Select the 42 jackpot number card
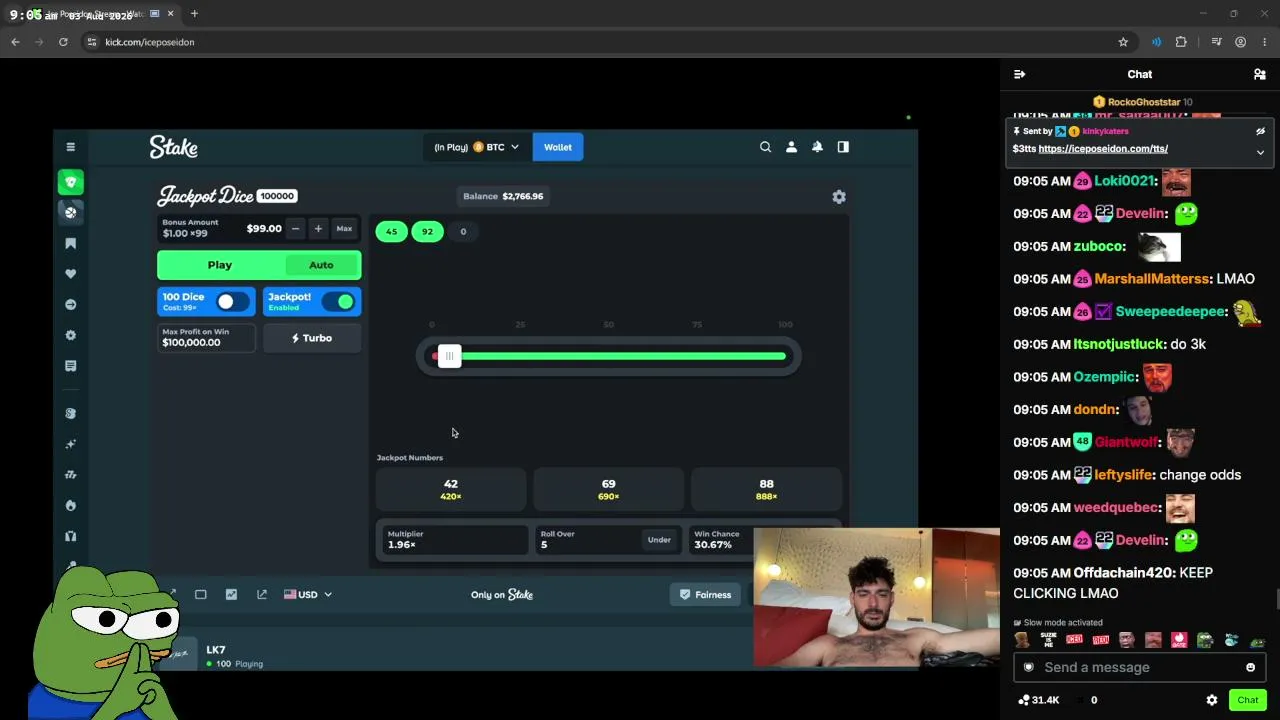Screen dimensions: 1280x720 (x=451, y=489)
